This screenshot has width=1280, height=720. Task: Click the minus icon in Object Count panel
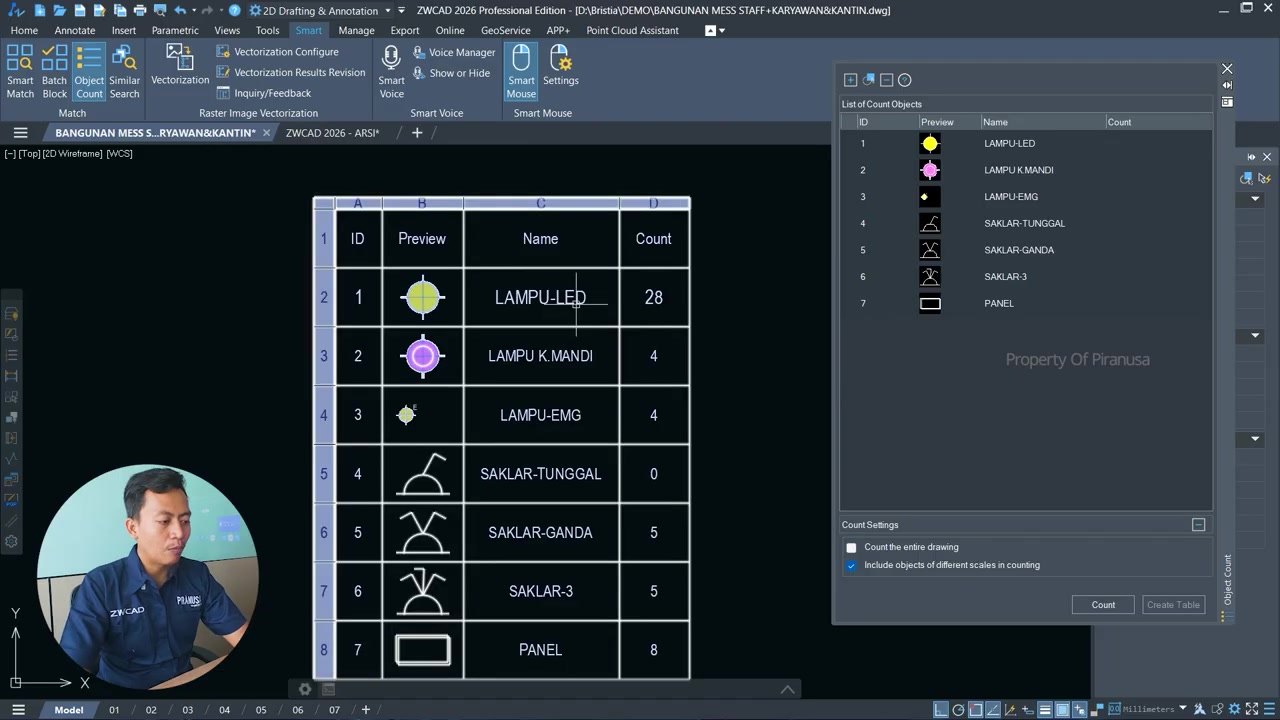tap(886, 80)
